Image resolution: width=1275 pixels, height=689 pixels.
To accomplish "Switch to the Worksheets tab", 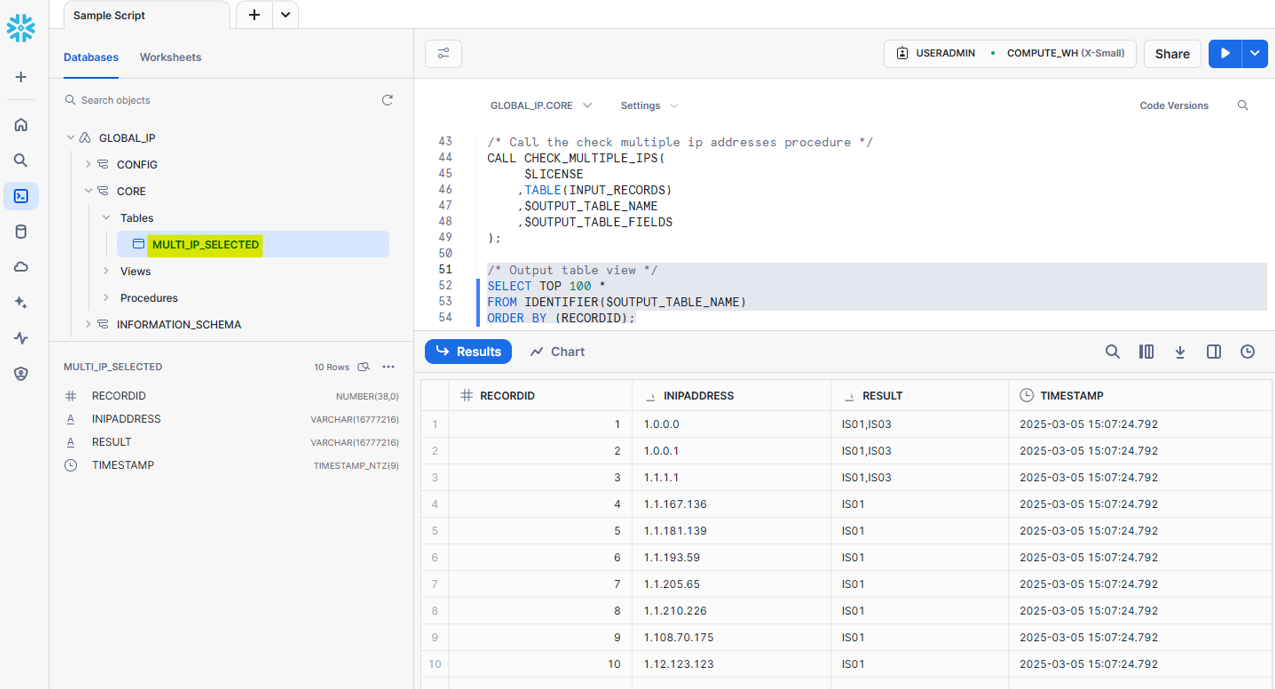I will (170, 57).
